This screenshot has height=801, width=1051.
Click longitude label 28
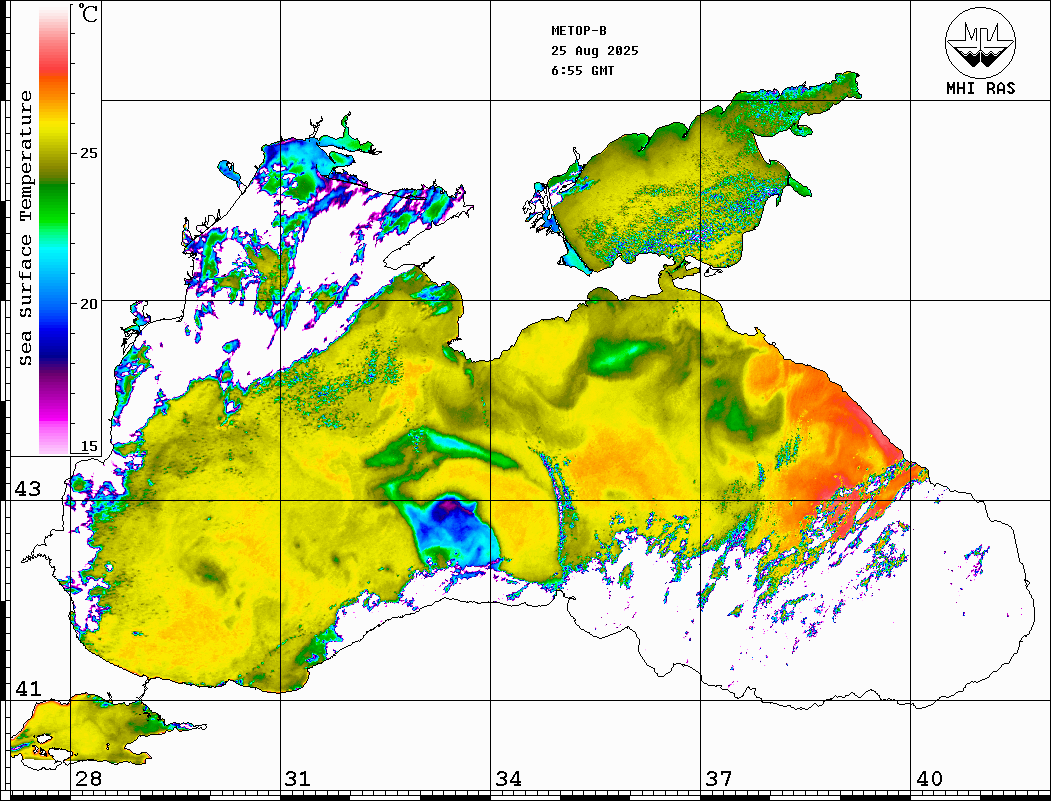tap(88, 778)
